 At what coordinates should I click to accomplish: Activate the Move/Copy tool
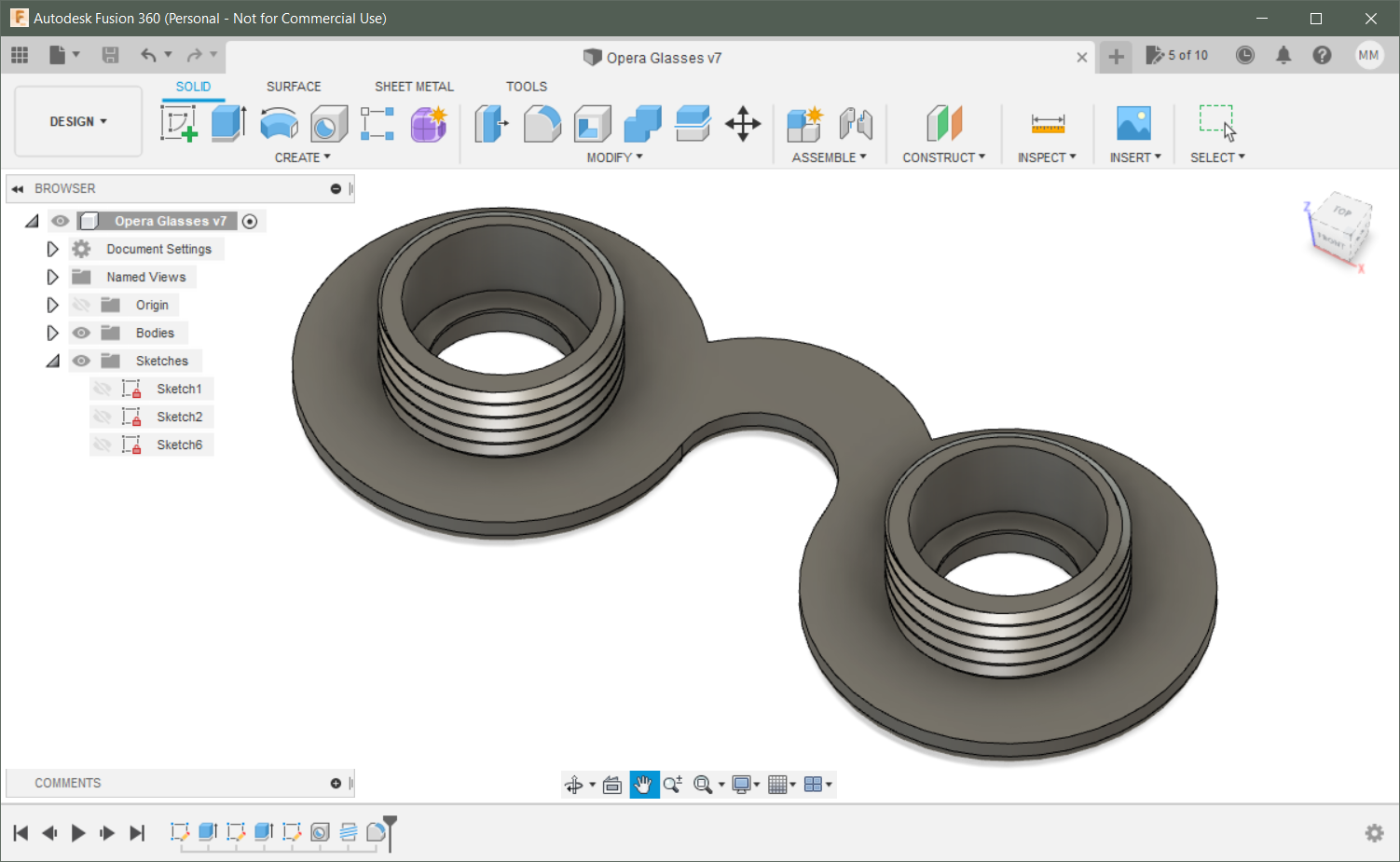pos(743,123)
